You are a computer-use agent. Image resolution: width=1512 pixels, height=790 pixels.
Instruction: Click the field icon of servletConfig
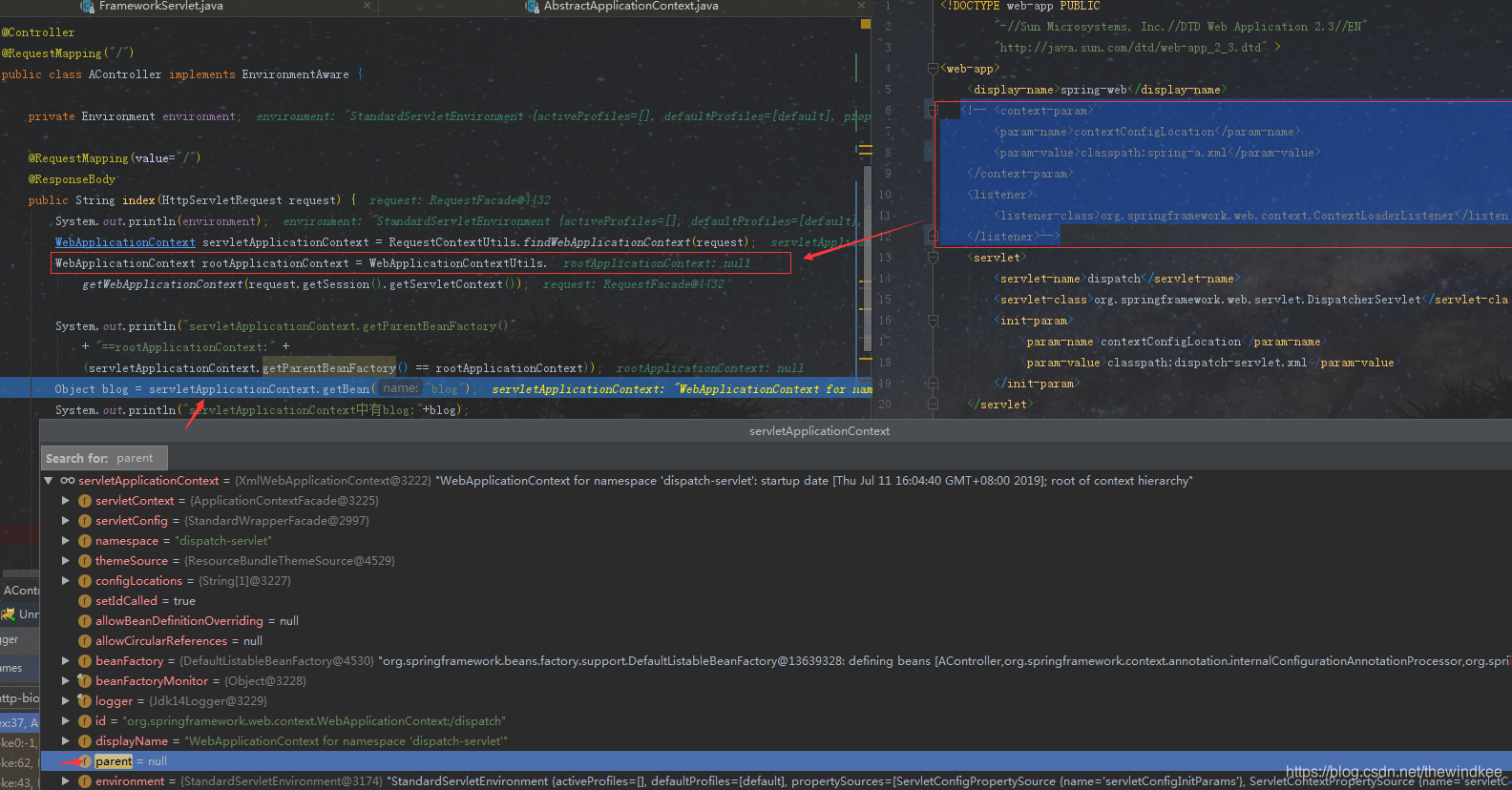(85, 521)
